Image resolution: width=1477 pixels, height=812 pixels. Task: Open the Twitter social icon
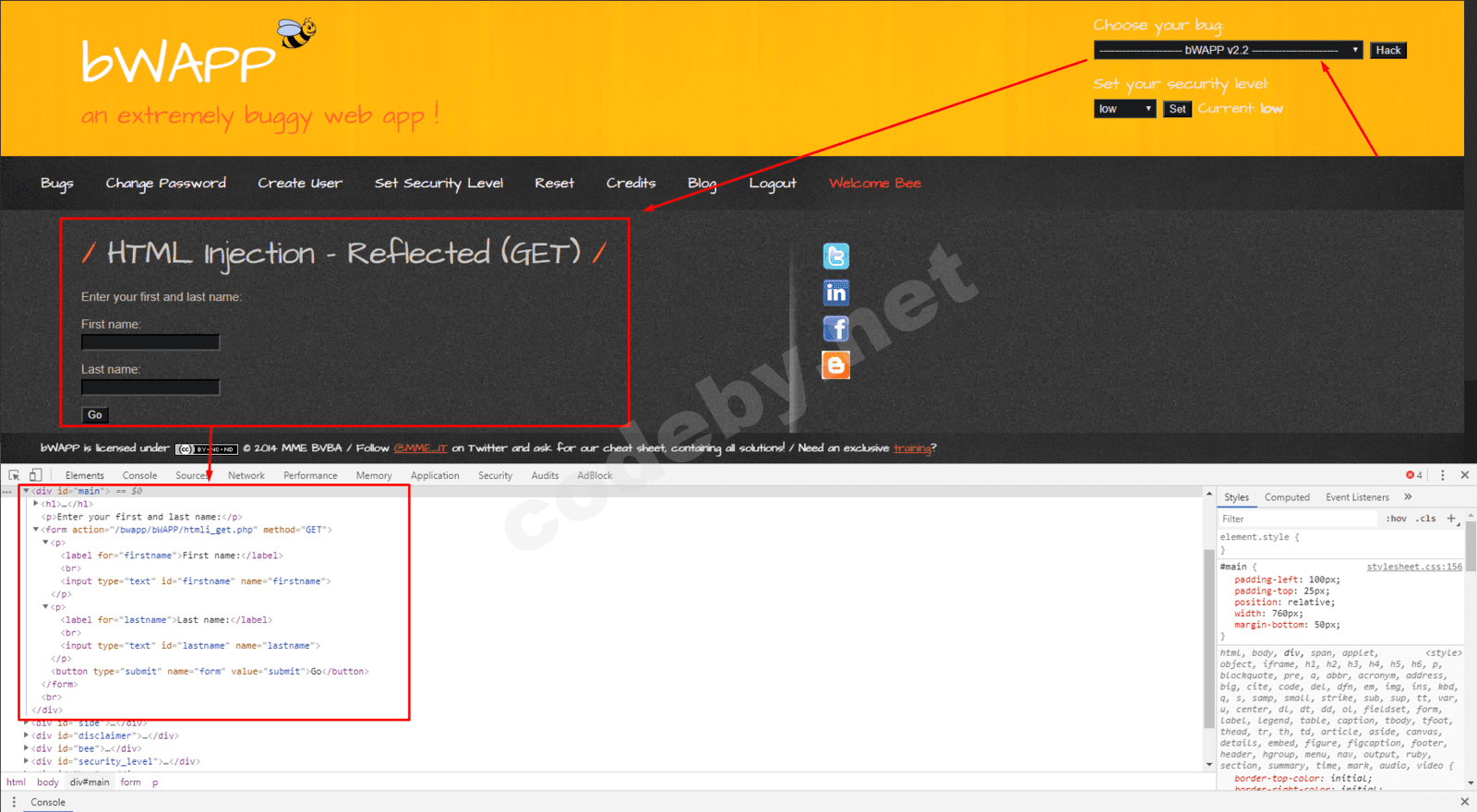(836, 256)
